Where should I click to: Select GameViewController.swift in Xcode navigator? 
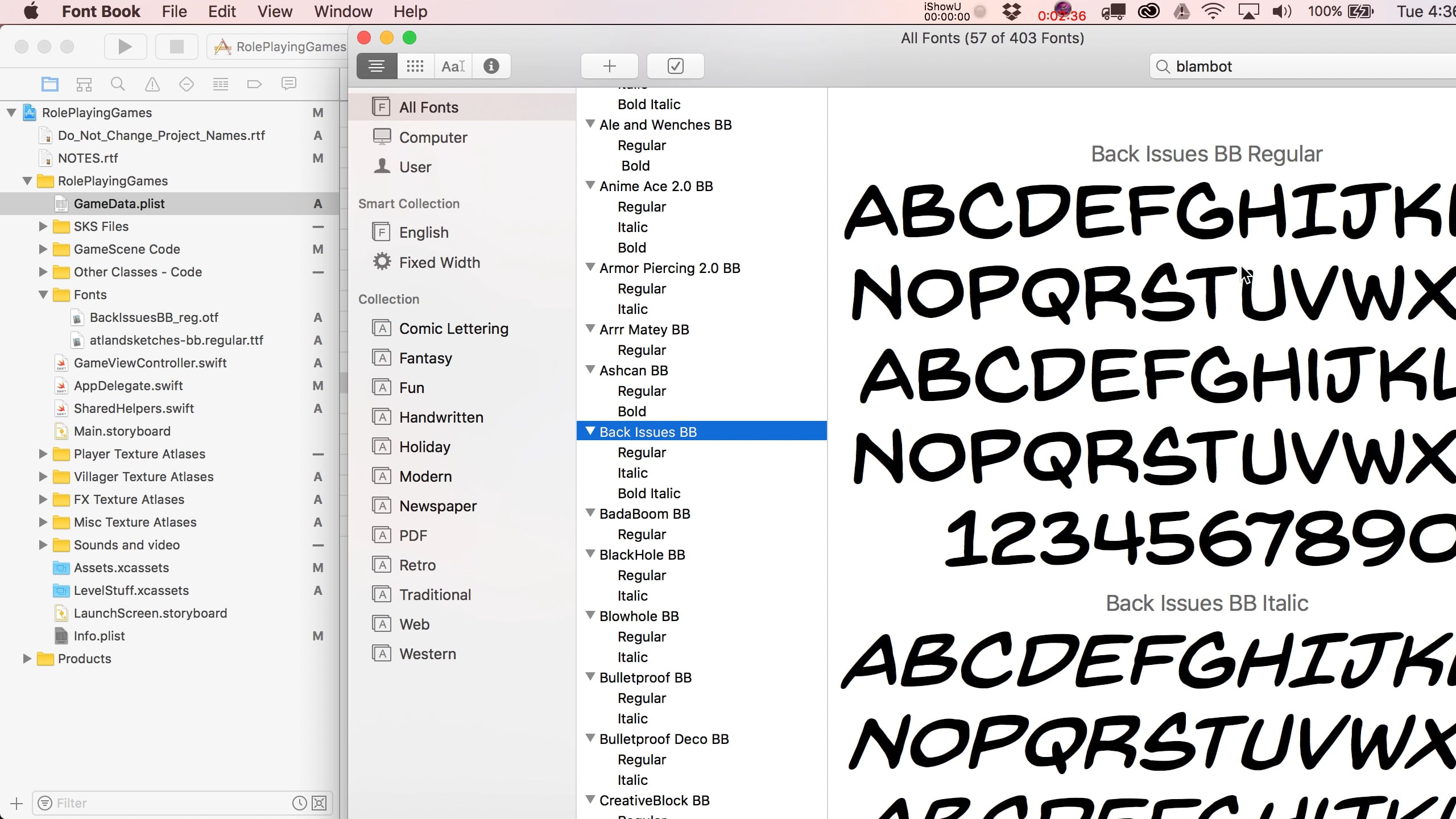169,363
